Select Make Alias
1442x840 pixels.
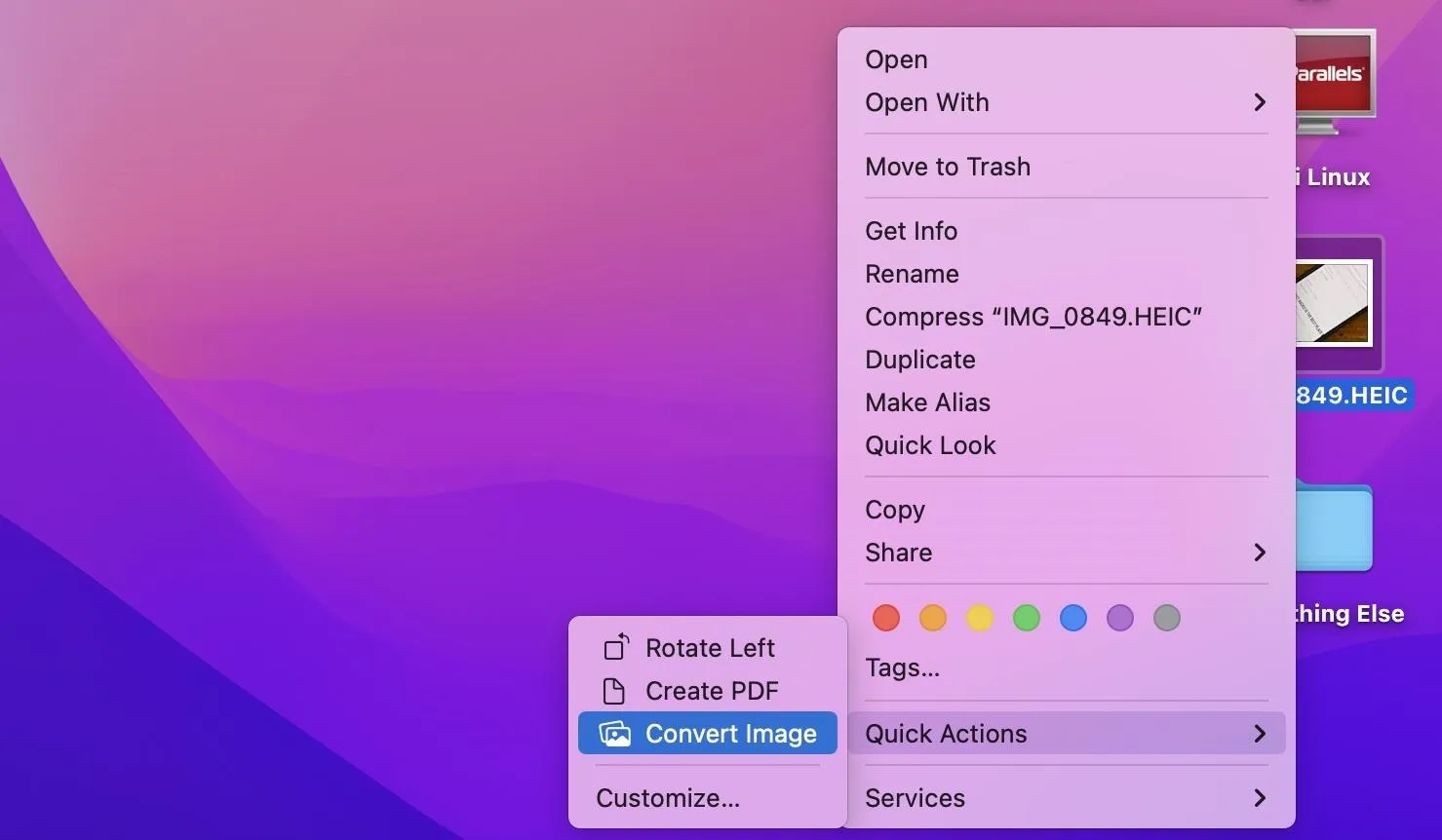point(1067,402)
